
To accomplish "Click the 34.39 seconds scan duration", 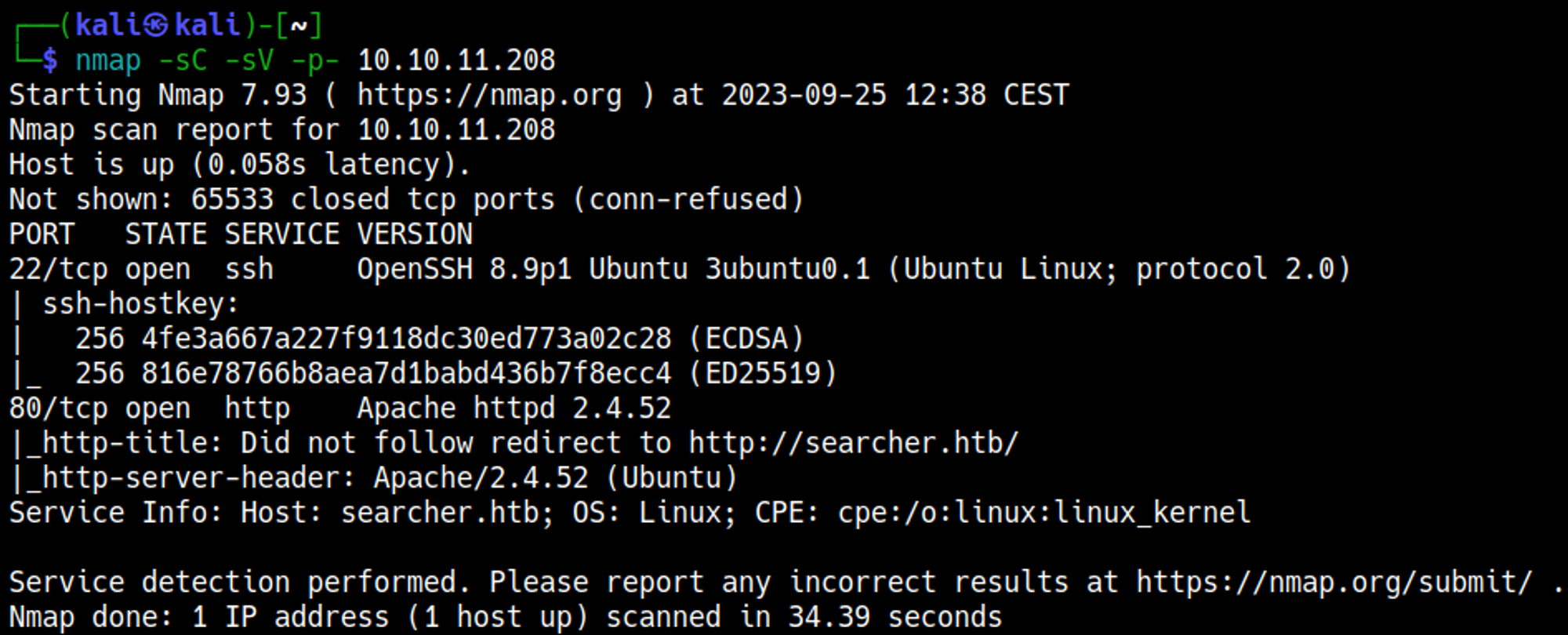I will [x=895, y=617].
